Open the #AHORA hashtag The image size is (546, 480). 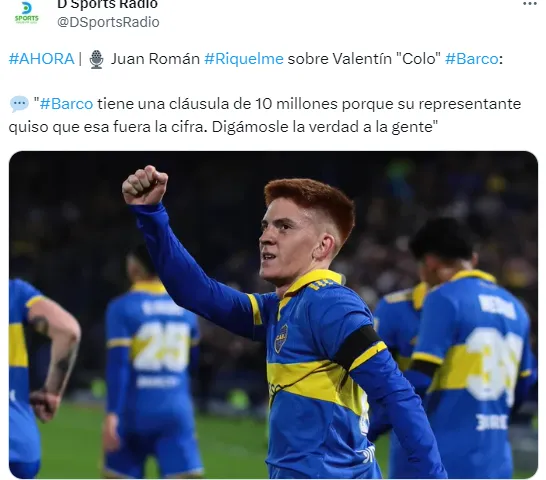coord(41,59)
